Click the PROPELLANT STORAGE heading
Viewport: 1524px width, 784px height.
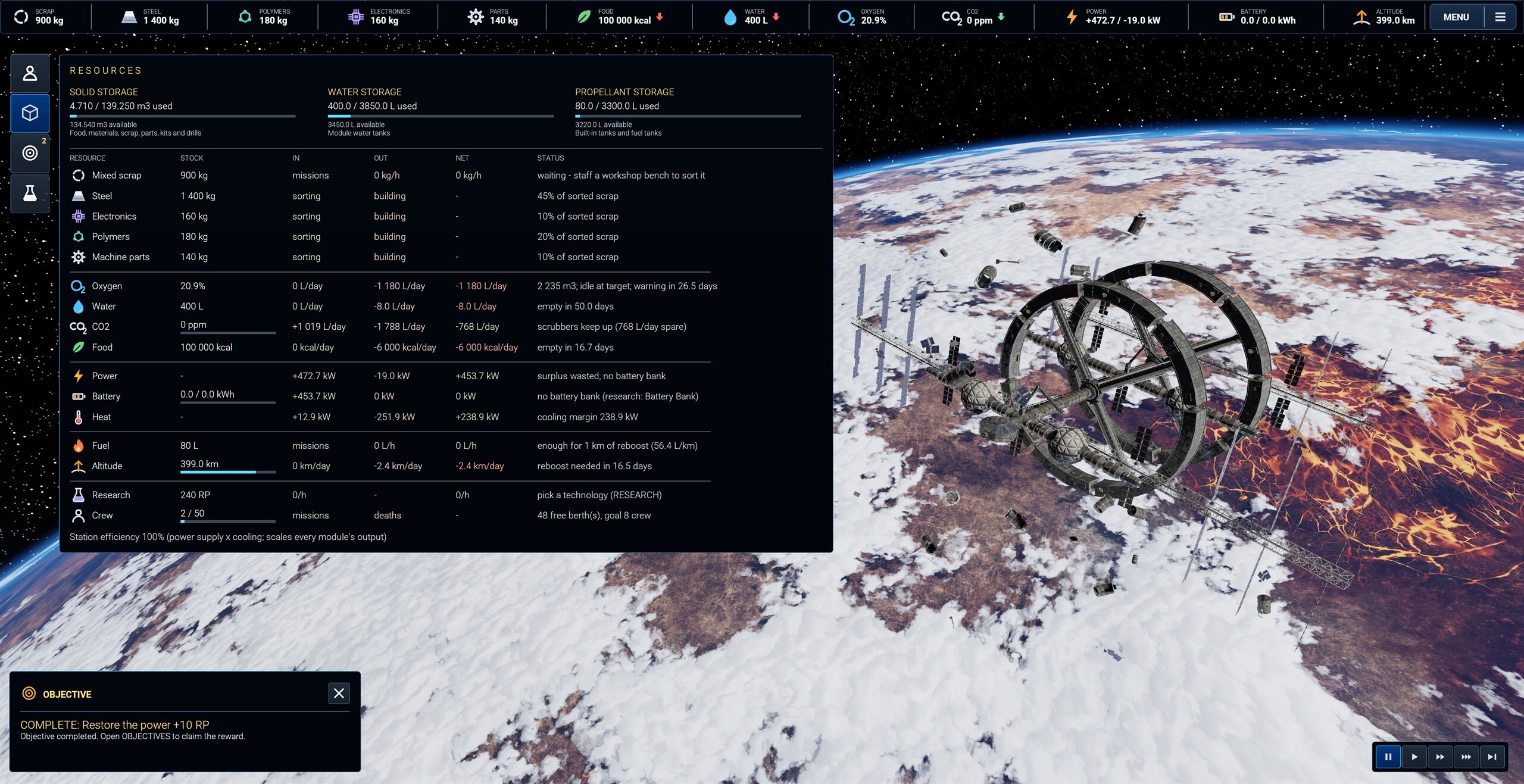tap(624, 92)
